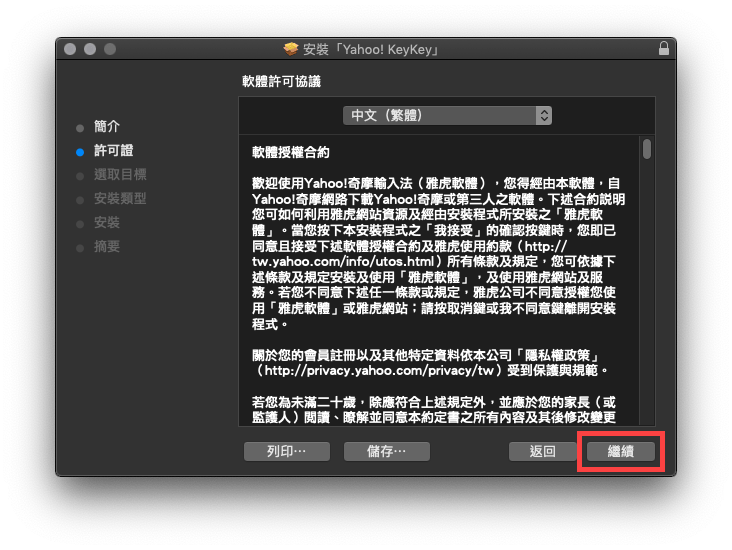The height and width of the screenshot is (550, 732).
Task: Select the 安裝 step in sidebar
Action: pyautogui.click(x=107, y=223)
